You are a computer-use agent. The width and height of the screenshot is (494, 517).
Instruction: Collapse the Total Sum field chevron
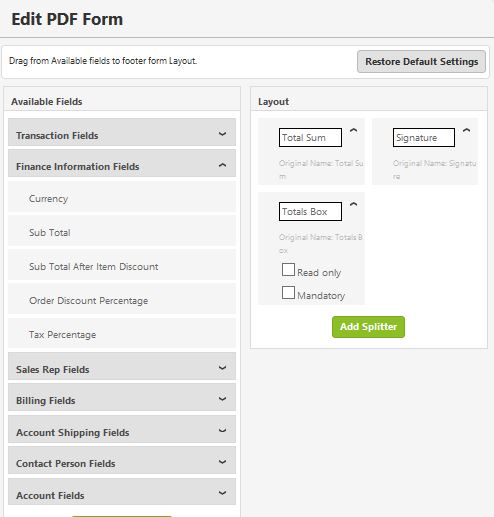click(x=353, y=130)
